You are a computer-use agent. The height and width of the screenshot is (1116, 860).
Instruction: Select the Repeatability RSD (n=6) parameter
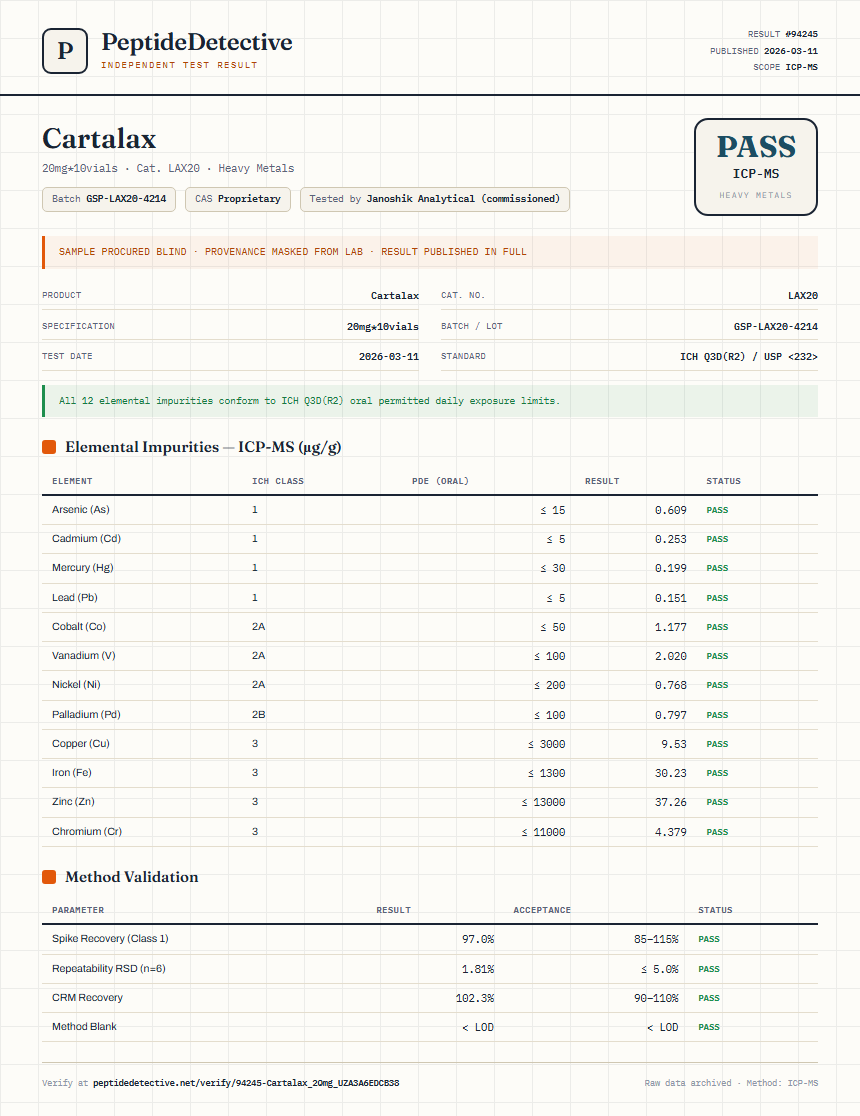point(109,969)
